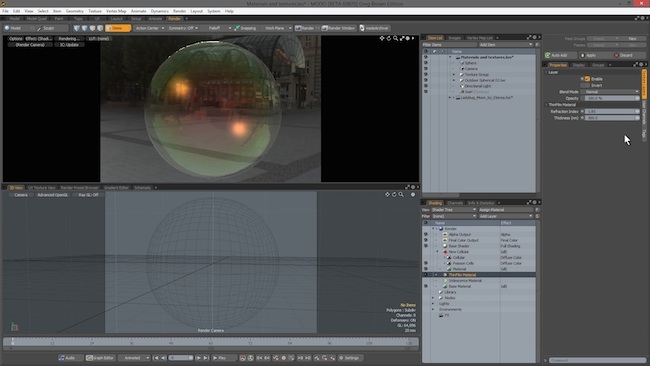Open the Blend Mode dropdown

coord(610,92)
